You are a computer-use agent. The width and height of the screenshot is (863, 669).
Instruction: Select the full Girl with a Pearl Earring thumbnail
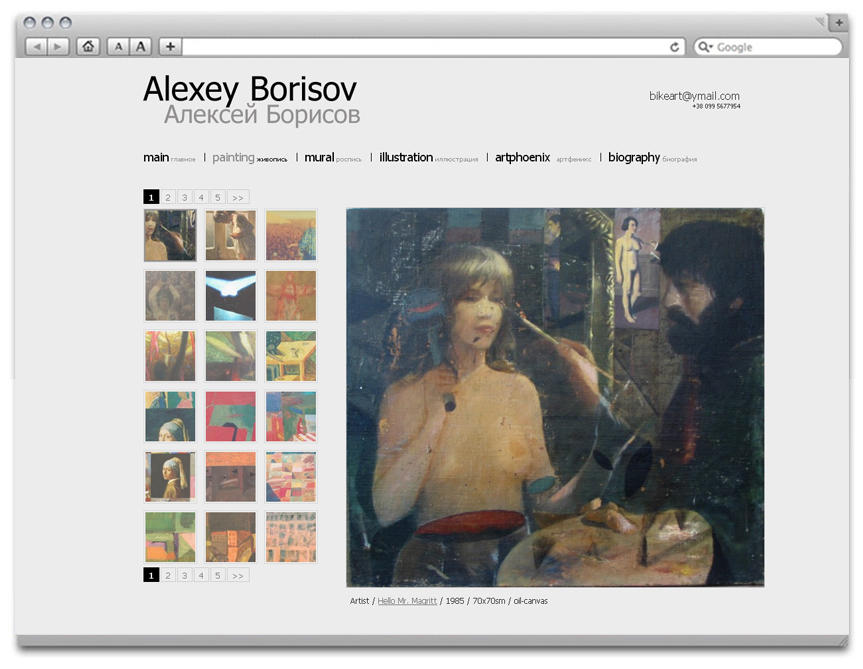[170, 477]
